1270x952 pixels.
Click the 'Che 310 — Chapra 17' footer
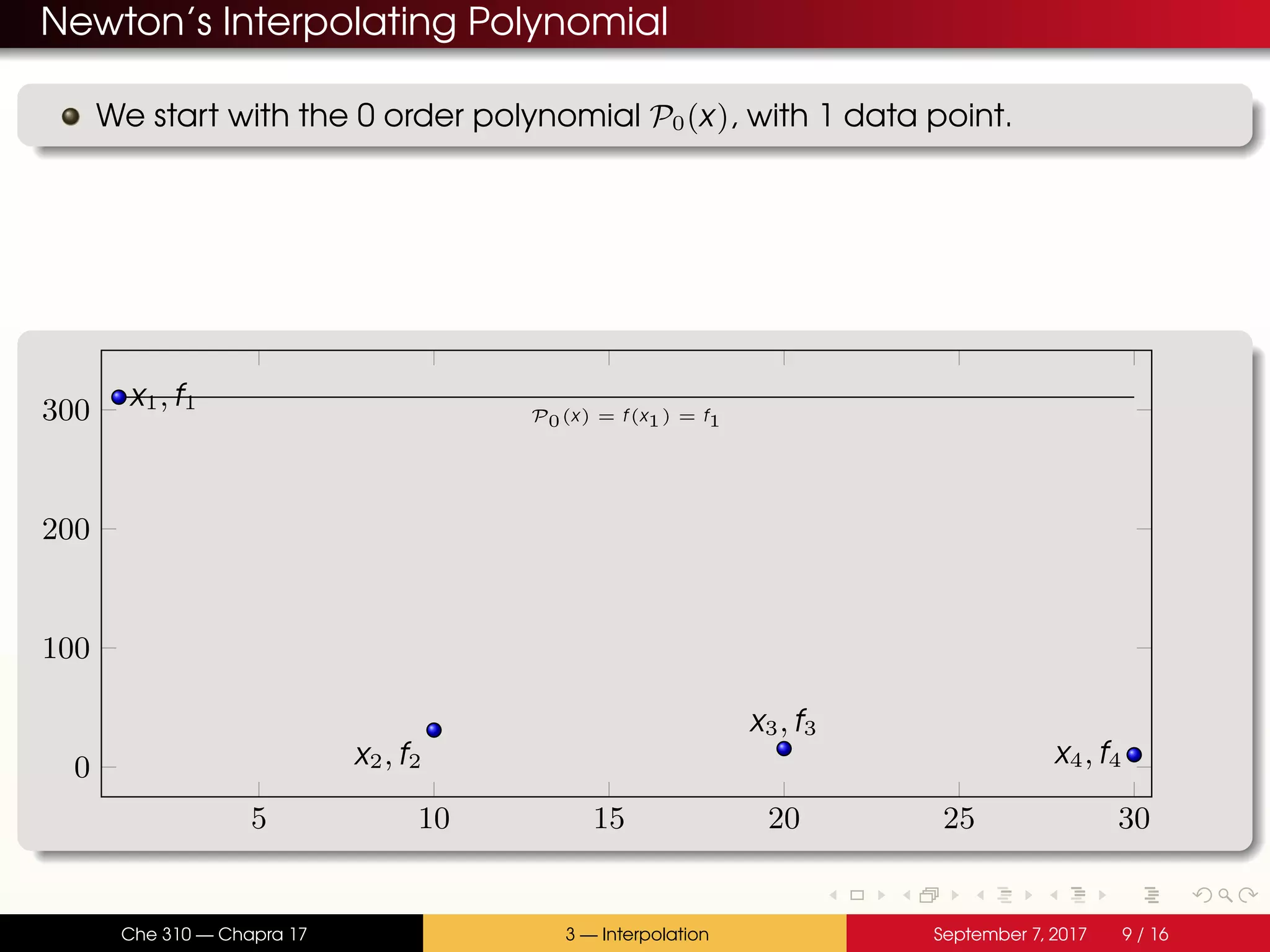(x=214, y=934)
